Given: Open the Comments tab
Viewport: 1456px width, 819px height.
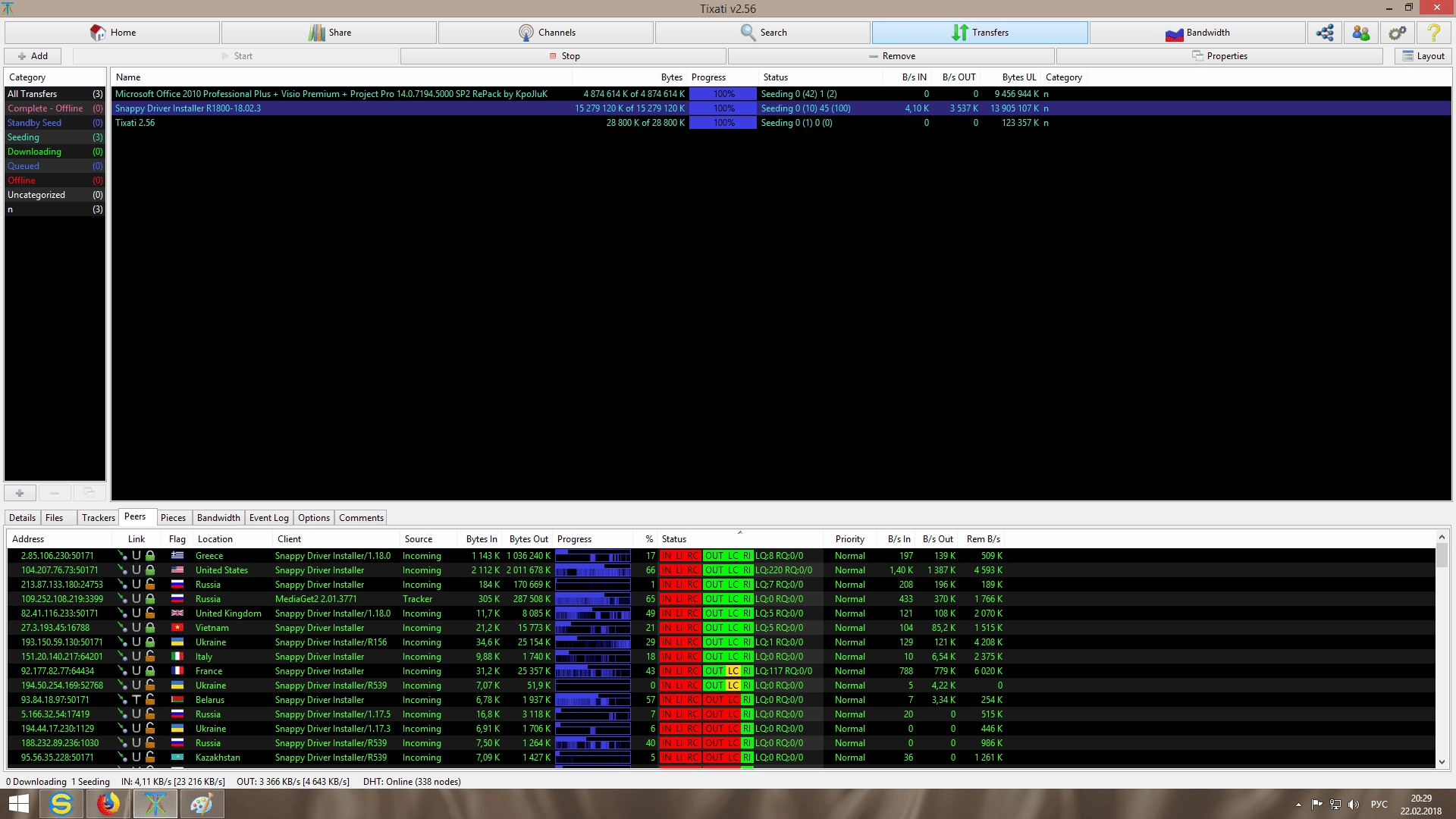Looking at the screenshot, I should click(x=361, y=518).
